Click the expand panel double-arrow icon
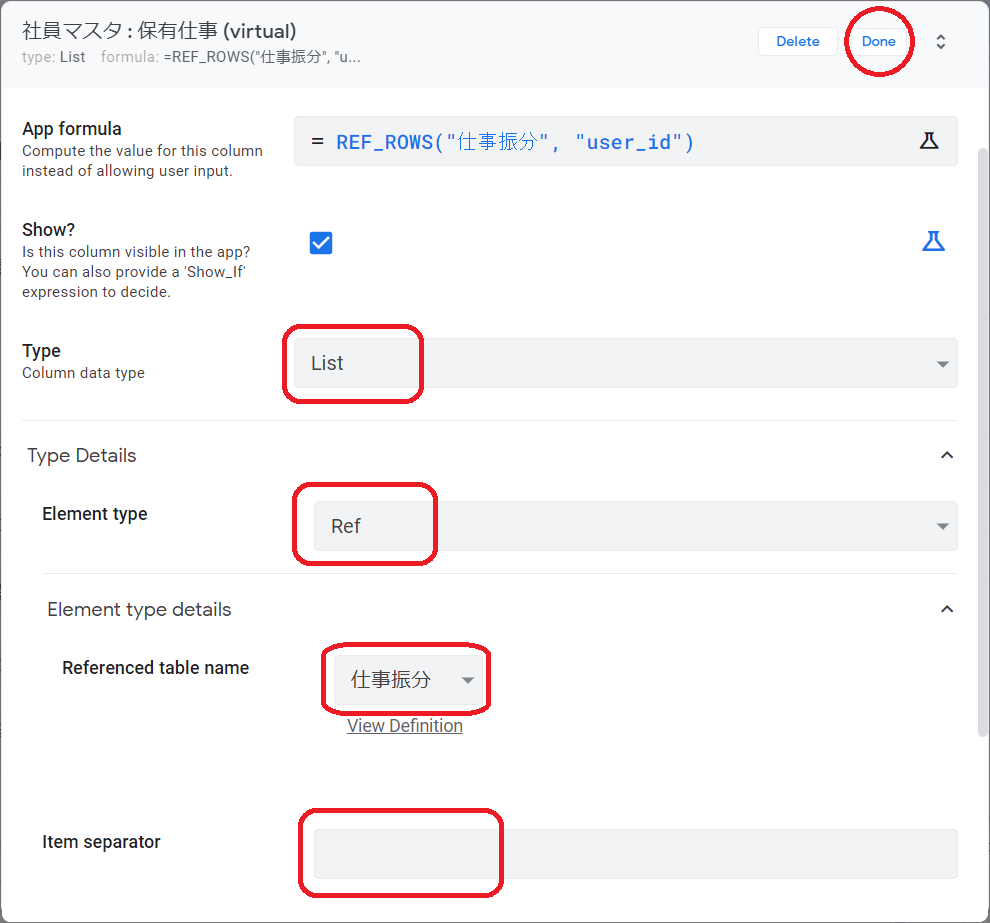Image resolution: width=990 pixels, height=923 pixels. point(941,42)
